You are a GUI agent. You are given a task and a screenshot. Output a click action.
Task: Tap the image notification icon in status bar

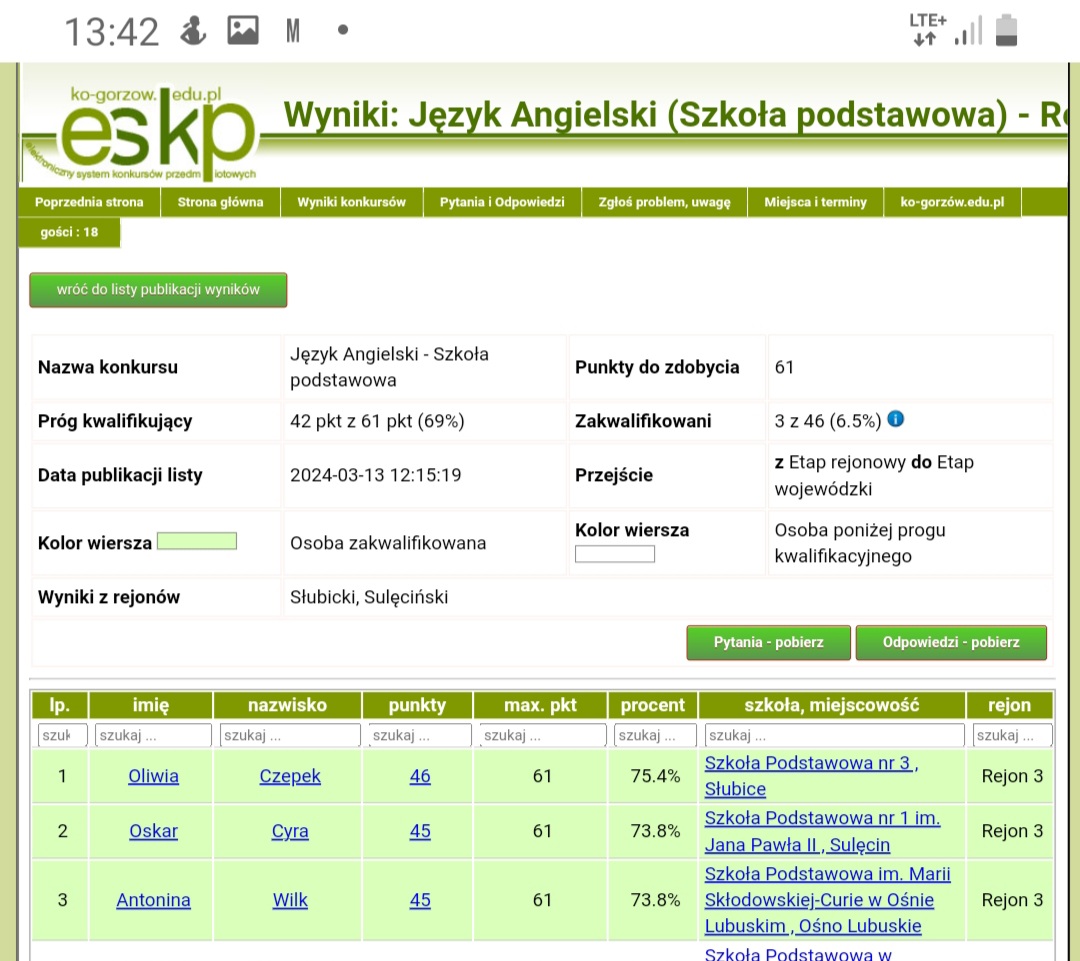tap(243, 31)
